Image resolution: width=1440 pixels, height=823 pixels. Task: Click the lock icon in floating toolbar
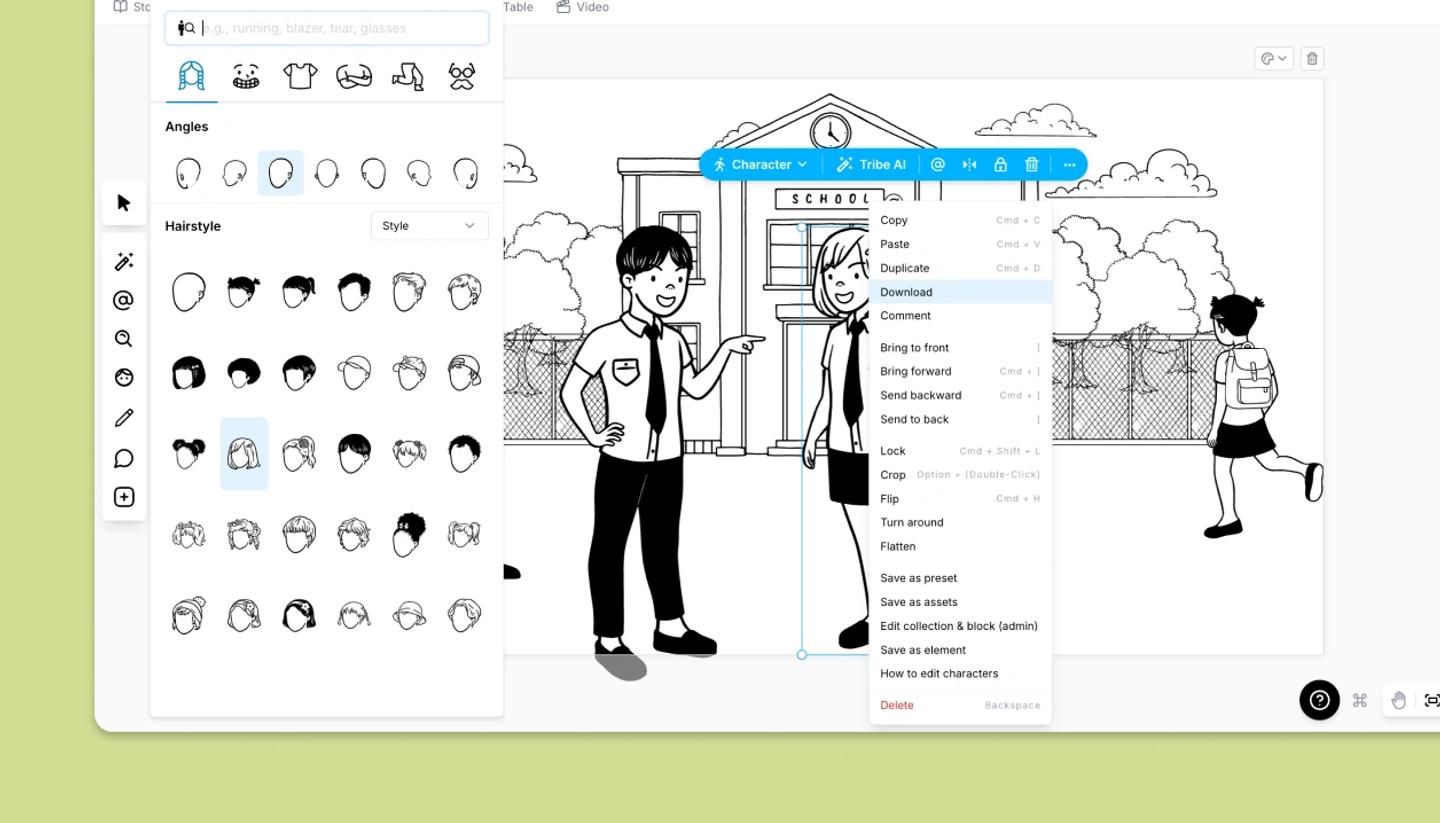pyautogui.click(x=1000, y=164)
